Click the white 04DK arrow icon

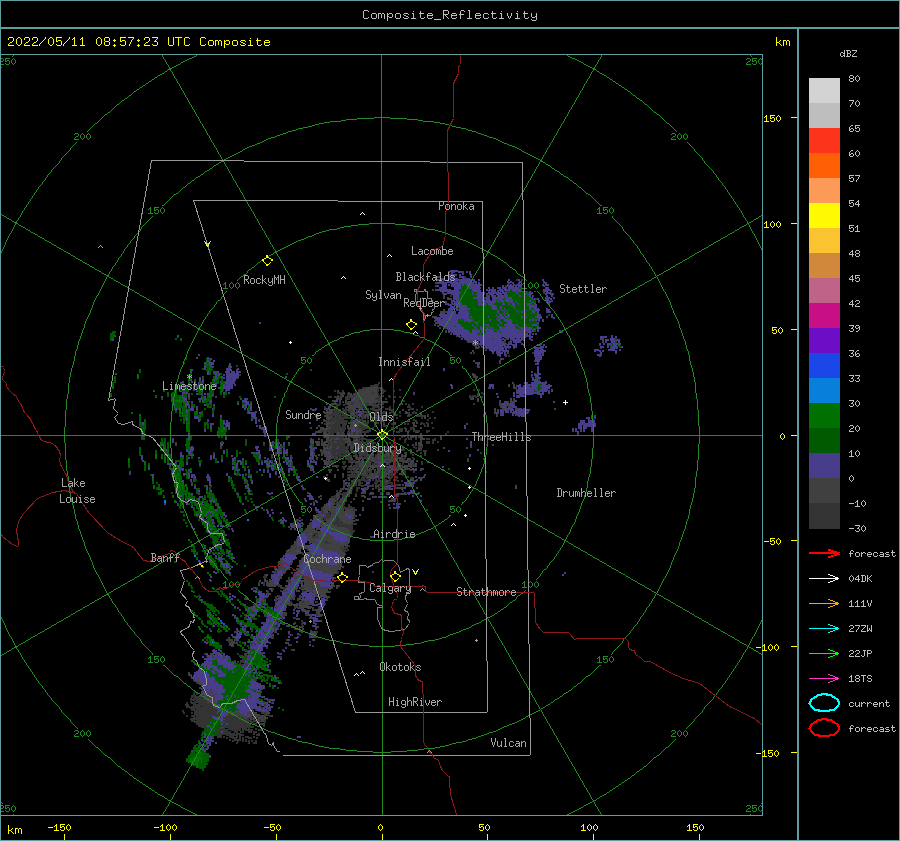(x=824, y=578)
